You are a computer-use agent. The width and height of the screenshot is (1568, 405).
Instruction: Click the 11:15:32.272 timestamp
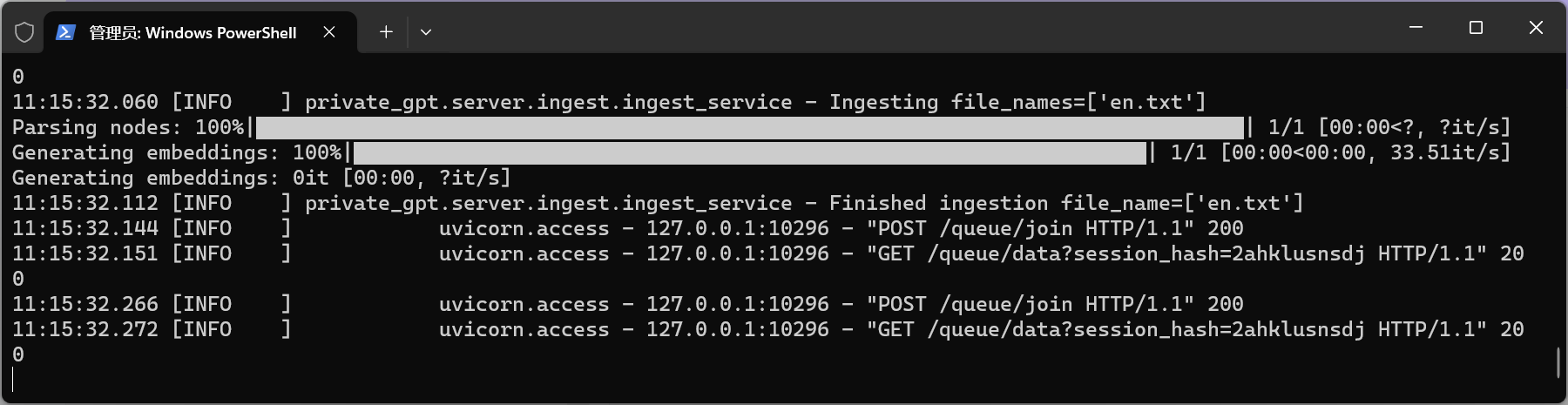point(85,329)
